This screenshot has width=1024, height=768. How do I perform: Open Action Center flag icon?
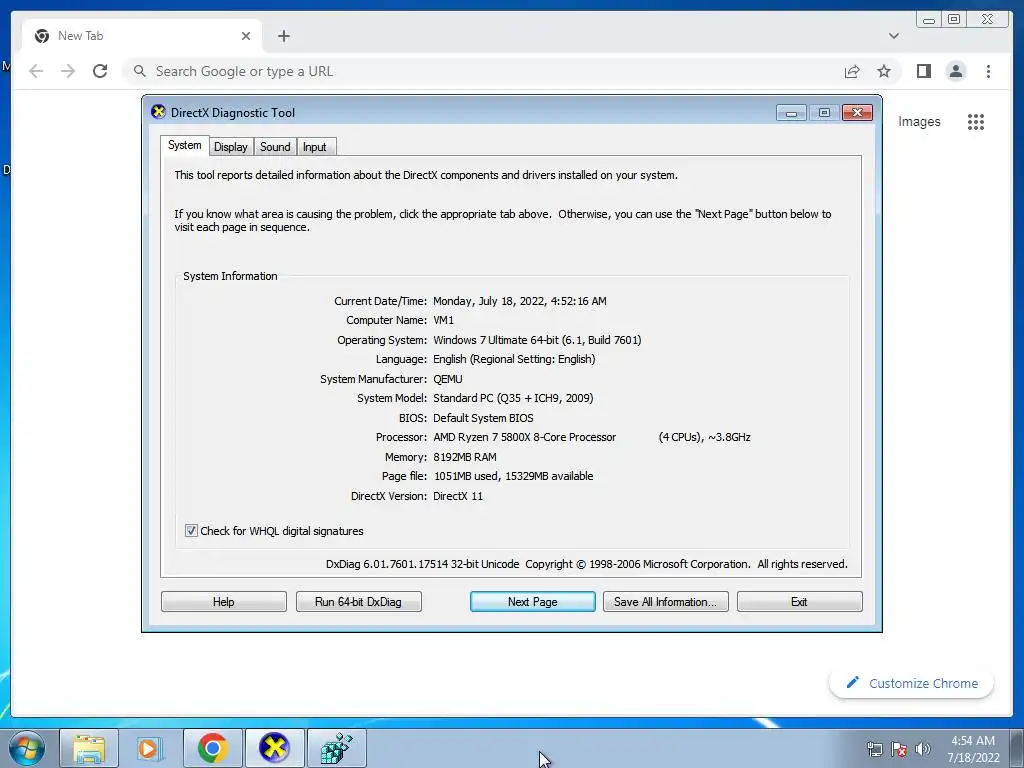point(899,749)
